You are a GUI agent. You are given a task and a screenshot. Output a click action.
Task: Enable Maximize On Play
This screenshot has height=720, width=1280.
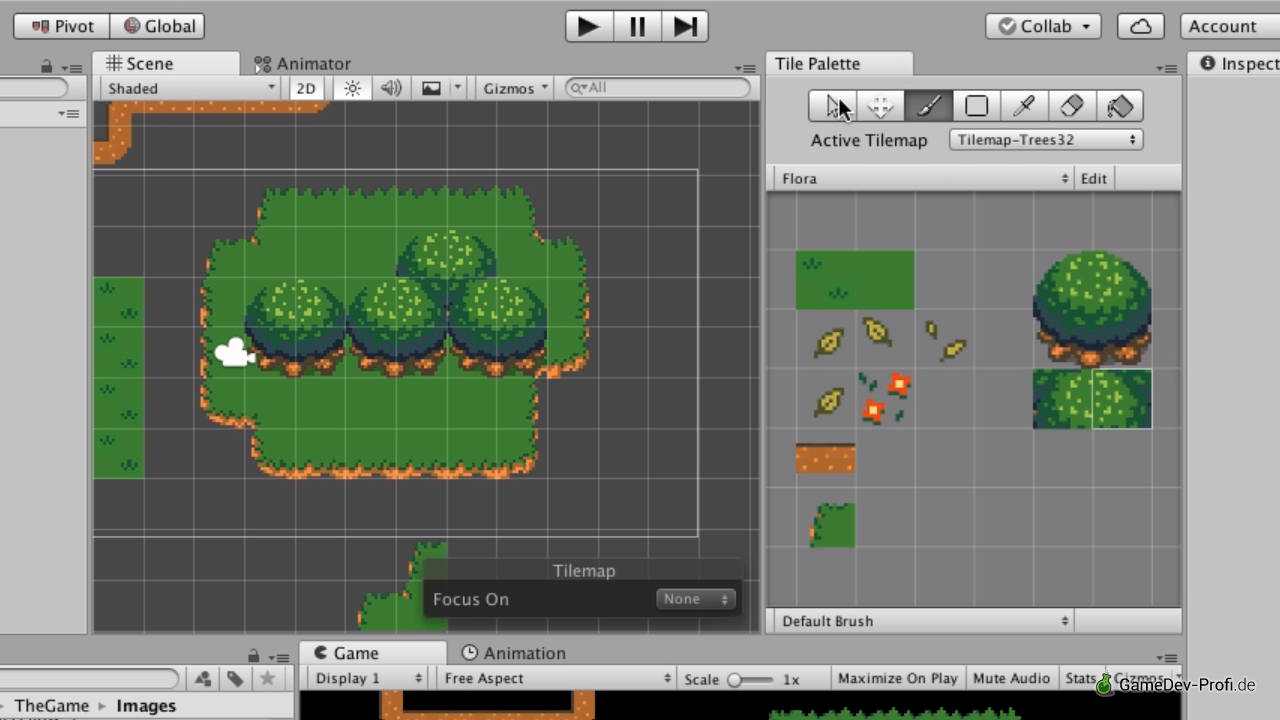click(x=897, y=678)
